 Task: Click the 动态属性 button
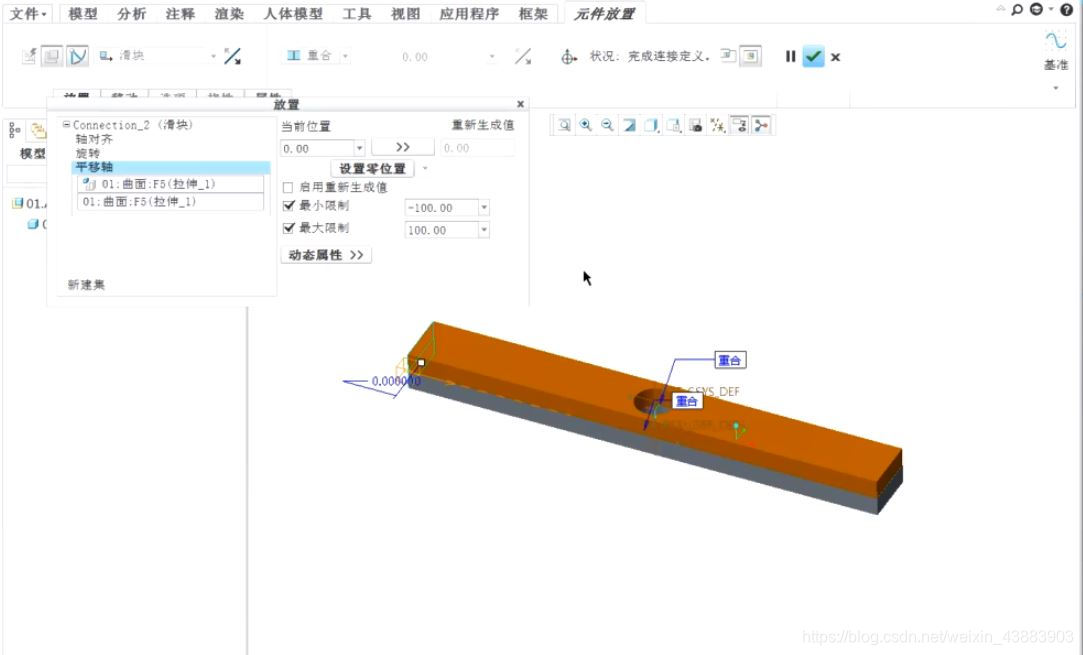(x=325, y=255)
